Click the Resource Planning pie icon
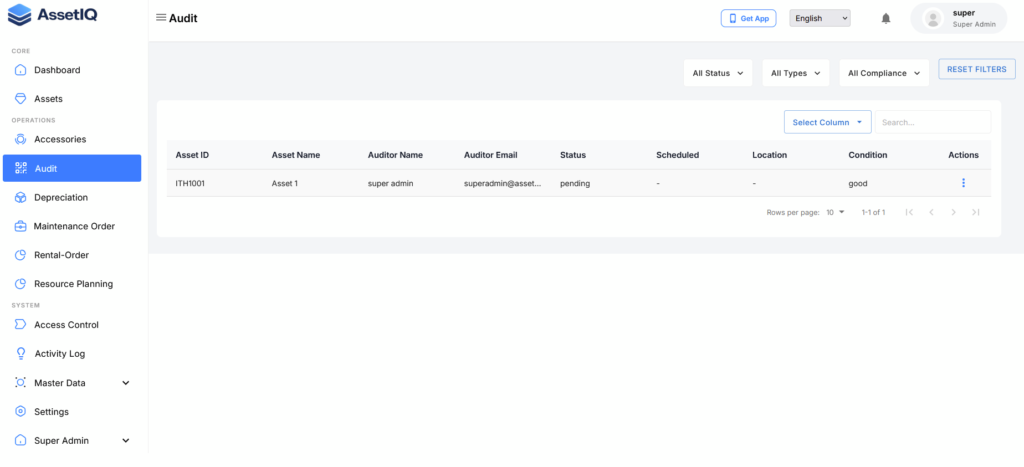 click(x=20, y=283)
